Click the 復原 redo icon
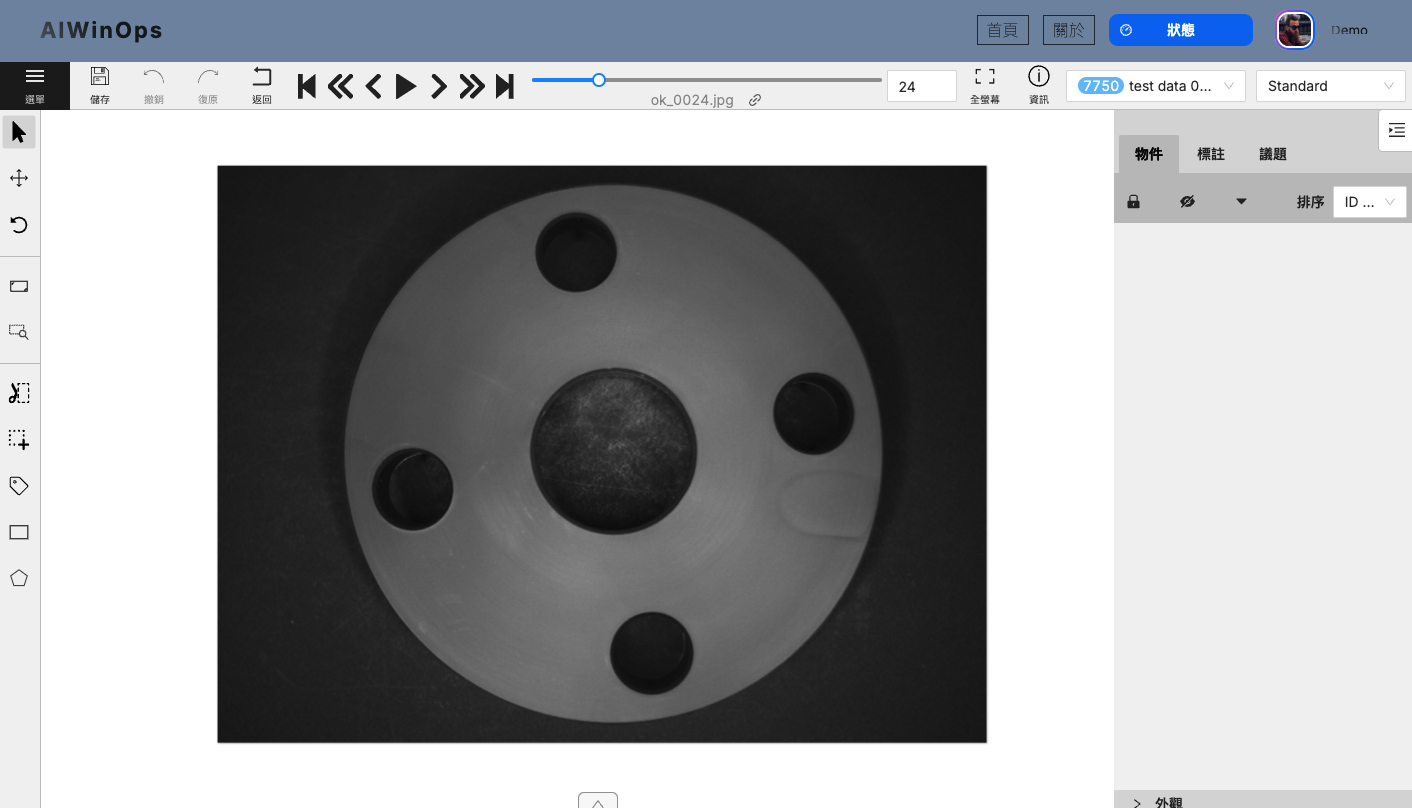The height and width of the screenshot is (808, 1412). click(208, 85)
